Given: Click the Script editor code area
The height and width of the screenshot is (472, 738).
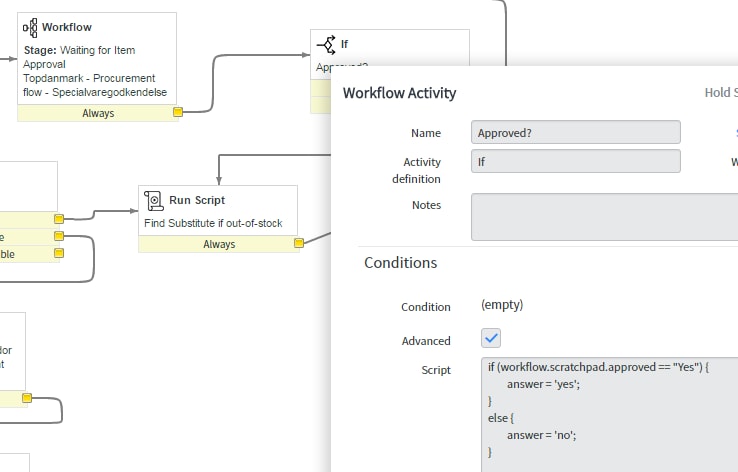Looking at the screenshot, I should pyautogui.click(x=610, y=415).
